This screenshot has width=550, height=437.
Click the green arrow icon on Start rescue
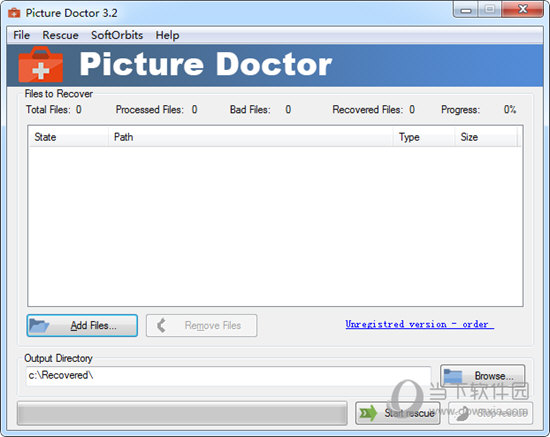[368, 413]
